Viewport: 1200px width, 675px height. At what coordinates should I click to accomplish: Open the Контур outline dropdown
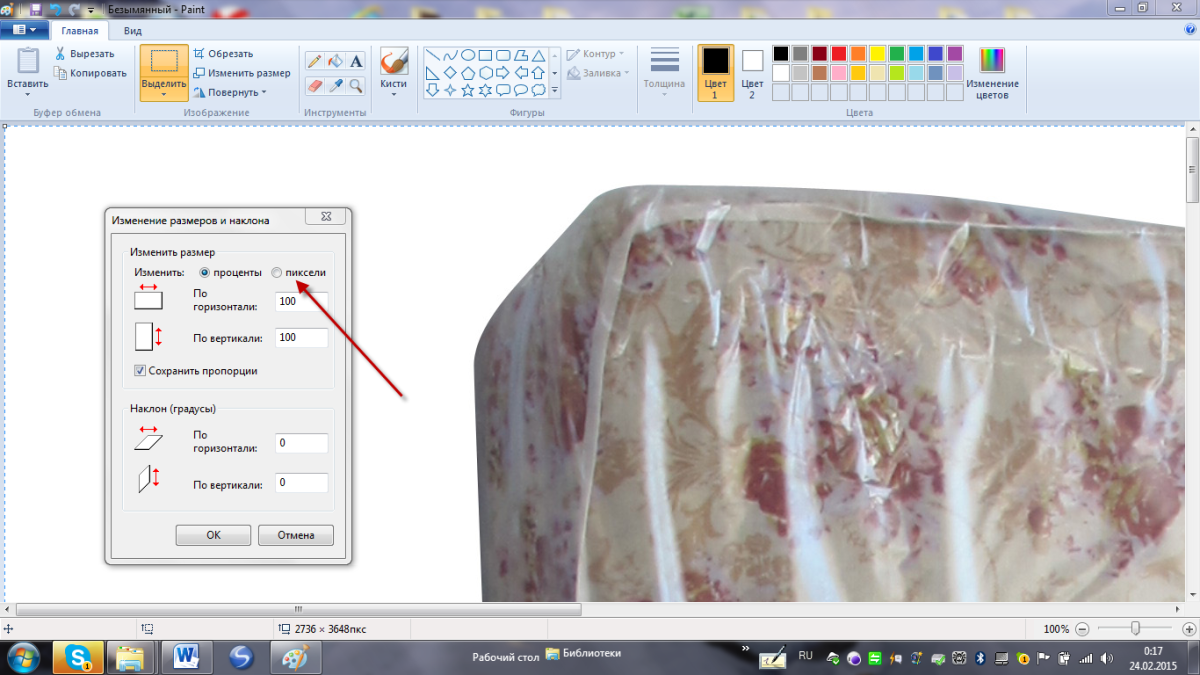(596, 54)
